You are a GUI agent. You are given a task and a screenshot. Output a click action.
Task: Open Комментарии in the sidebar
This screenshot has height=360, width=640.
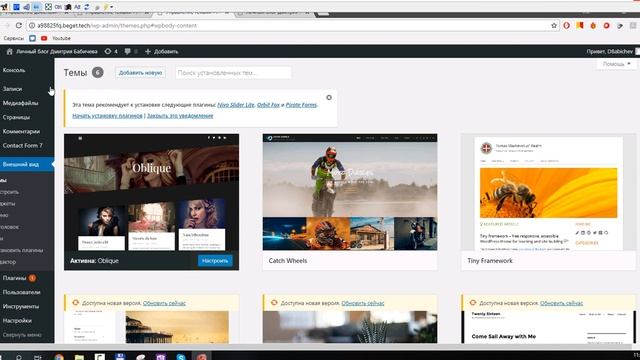tap(21, 131)
